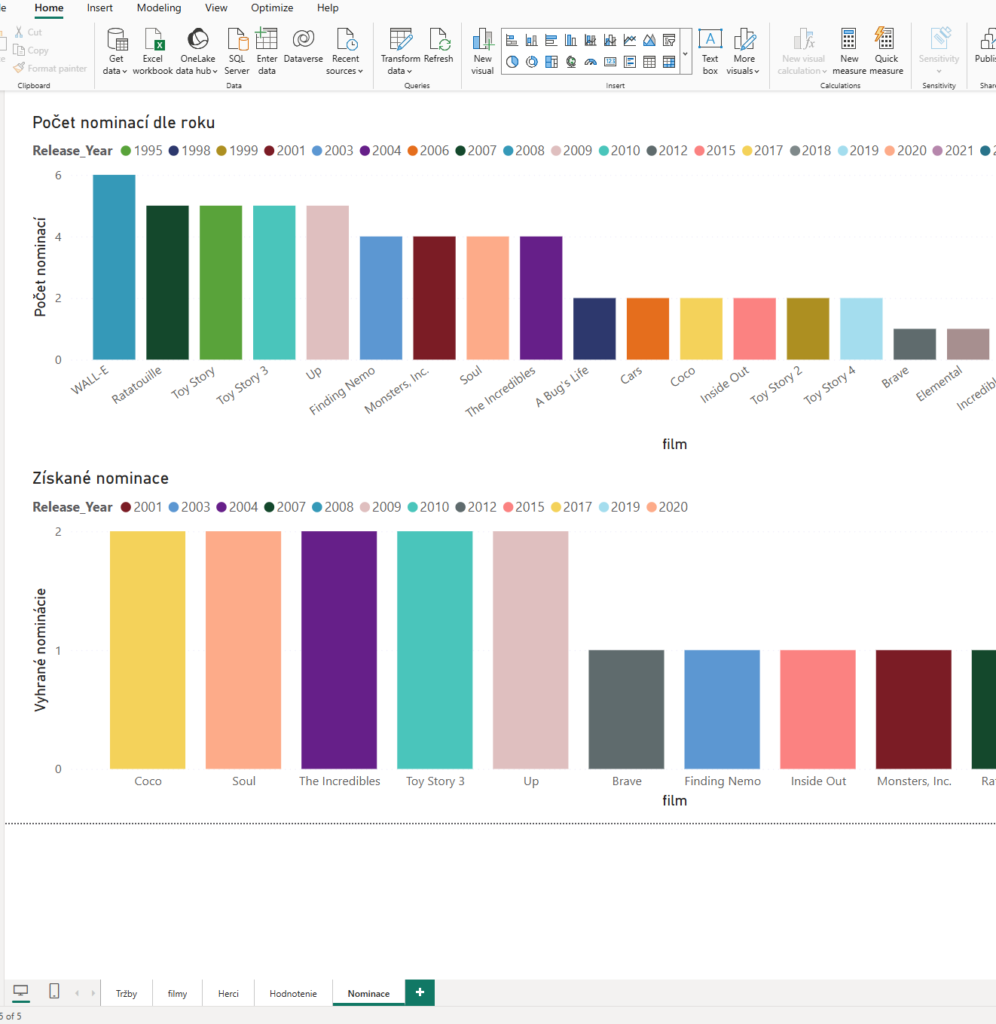
Task: Click the Soul bar in bottom chart
Action: (244, 650)
